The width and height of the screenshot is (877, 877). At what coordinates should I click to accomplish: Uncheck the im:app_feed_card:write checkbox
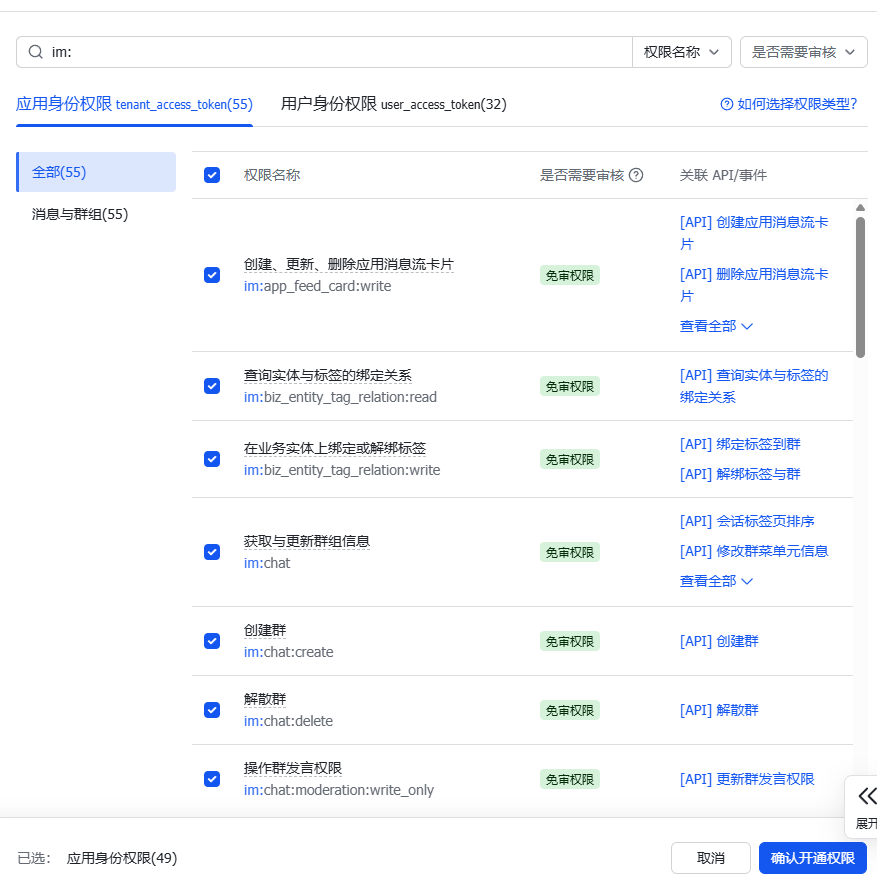(212, 275)
